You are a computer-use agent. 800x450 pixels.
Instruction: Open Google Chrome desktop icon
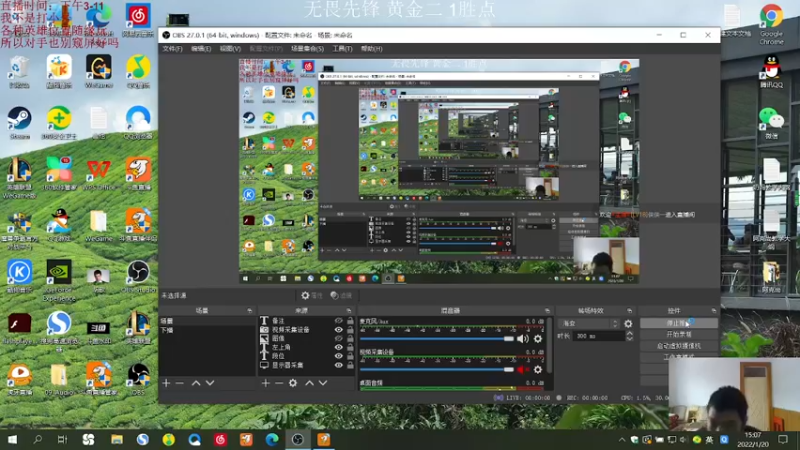(771, 23)
